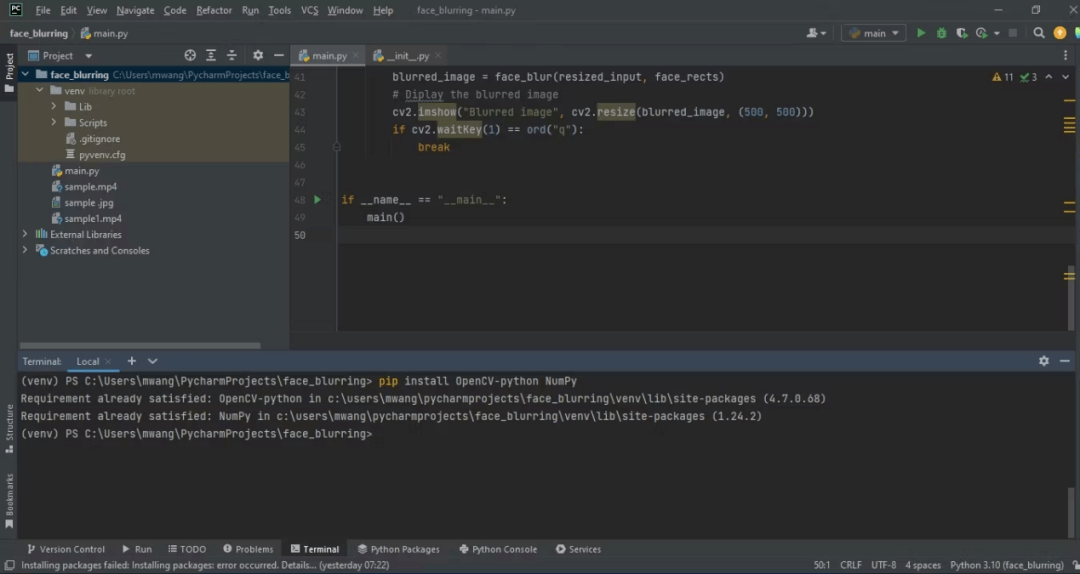The width and height of the screenshot is (1080, 574).
Task: Open the Services tool window
Action: (x=579, y=549)
